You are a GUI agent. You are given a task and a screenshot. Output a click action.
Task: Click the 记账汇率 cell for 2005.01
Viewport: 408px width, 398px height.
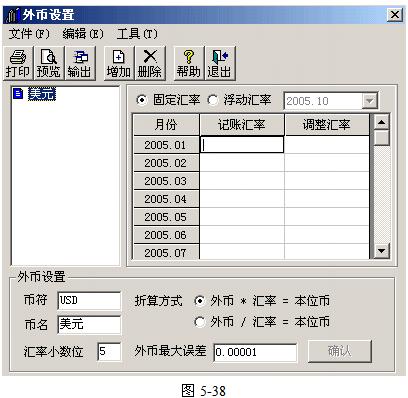pos(242,145)
